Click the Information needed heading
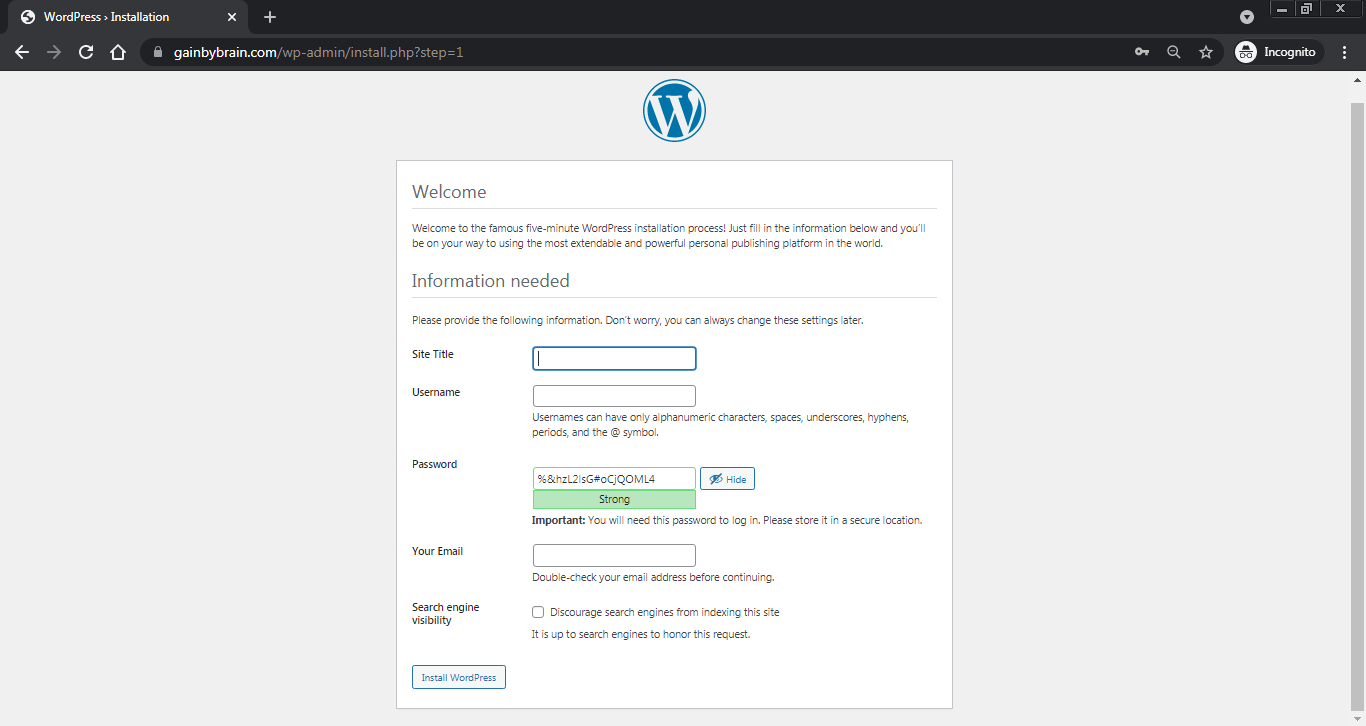Screen dimensions: 1366x726 coord(490,281)
